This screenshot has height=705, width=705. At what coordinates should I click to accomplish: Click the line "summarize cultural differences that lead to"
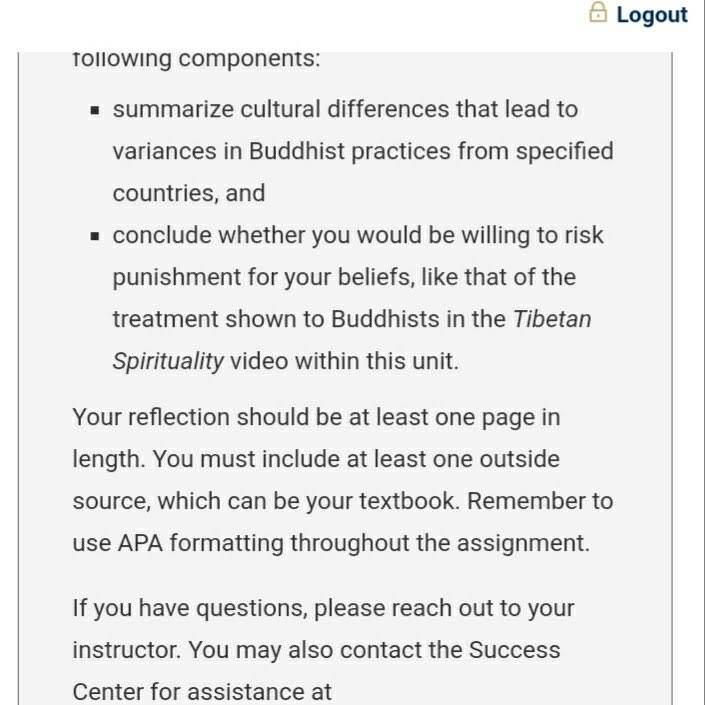345,109
